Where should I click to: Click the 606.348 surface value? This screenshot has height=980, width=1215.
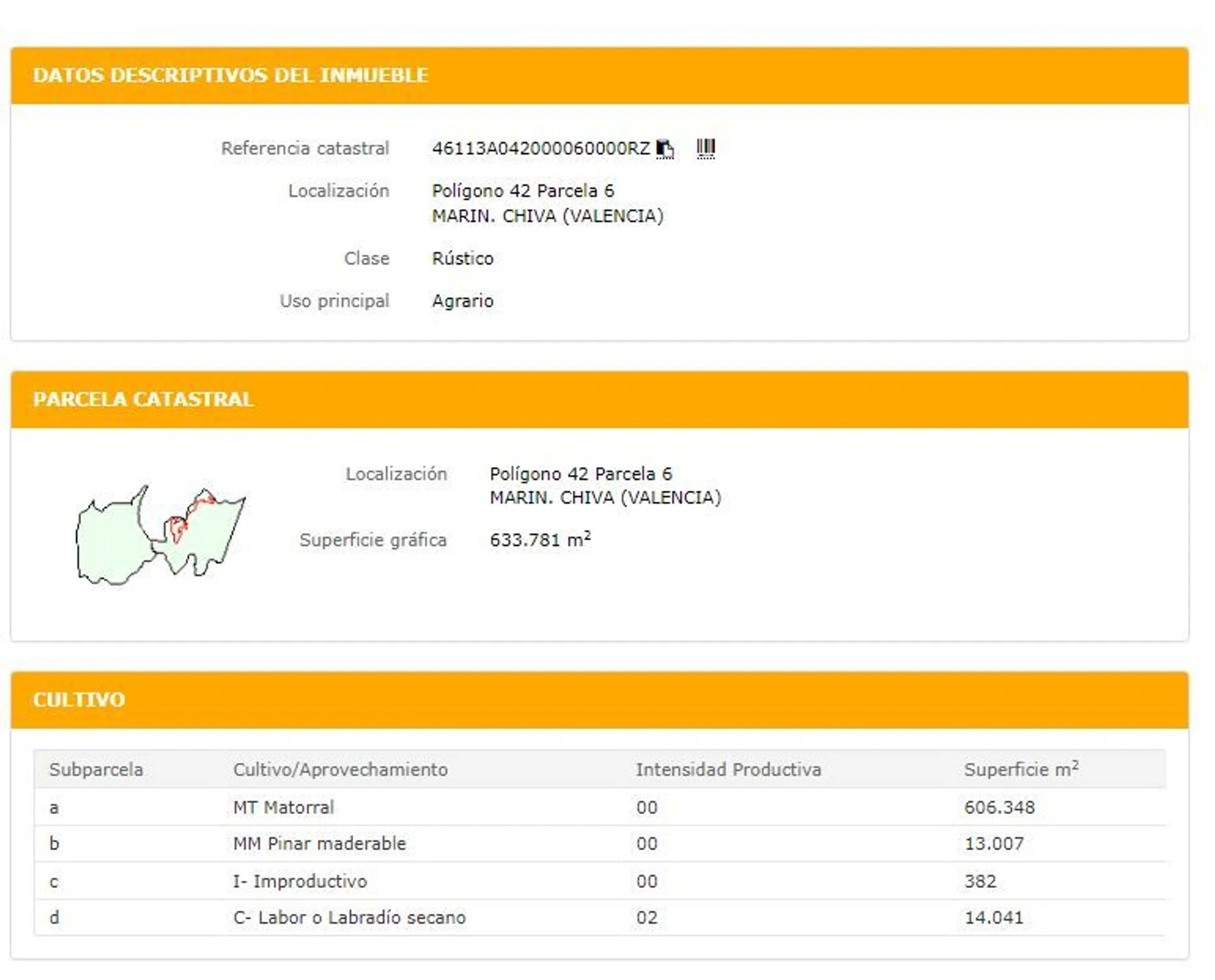pyautogui.click(x=999, y=808)
